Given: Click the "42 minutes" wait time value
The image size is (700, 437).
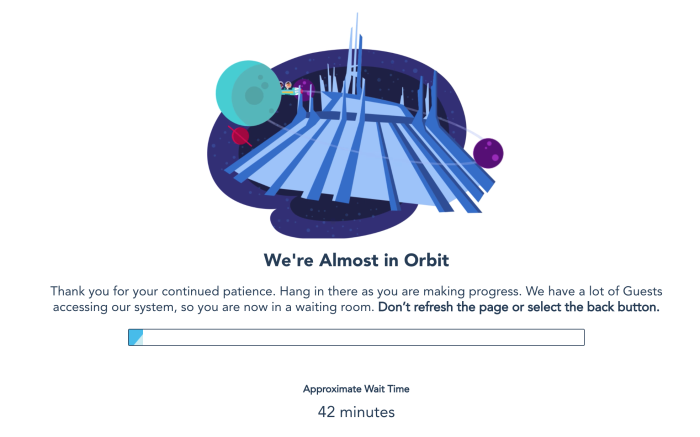Looking at the screenshot, I should [356, 412].
